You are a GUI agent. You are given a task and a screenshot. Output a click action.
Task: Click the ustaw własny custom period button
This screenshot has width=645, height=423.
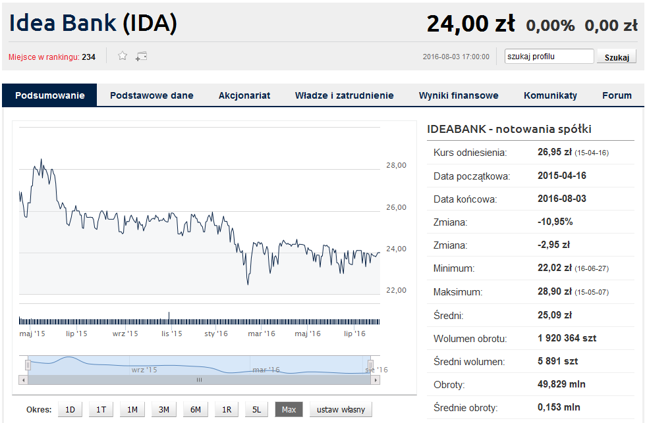point(341,409)
